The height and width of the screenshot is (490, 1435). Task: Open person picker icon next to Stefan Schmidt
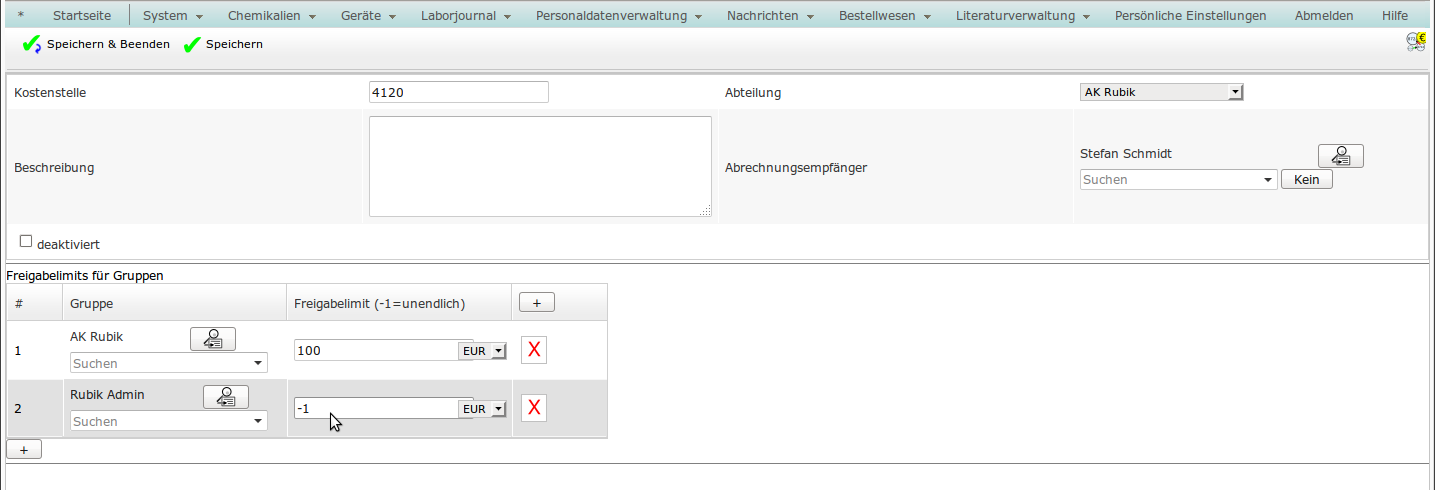(1340, 156)
